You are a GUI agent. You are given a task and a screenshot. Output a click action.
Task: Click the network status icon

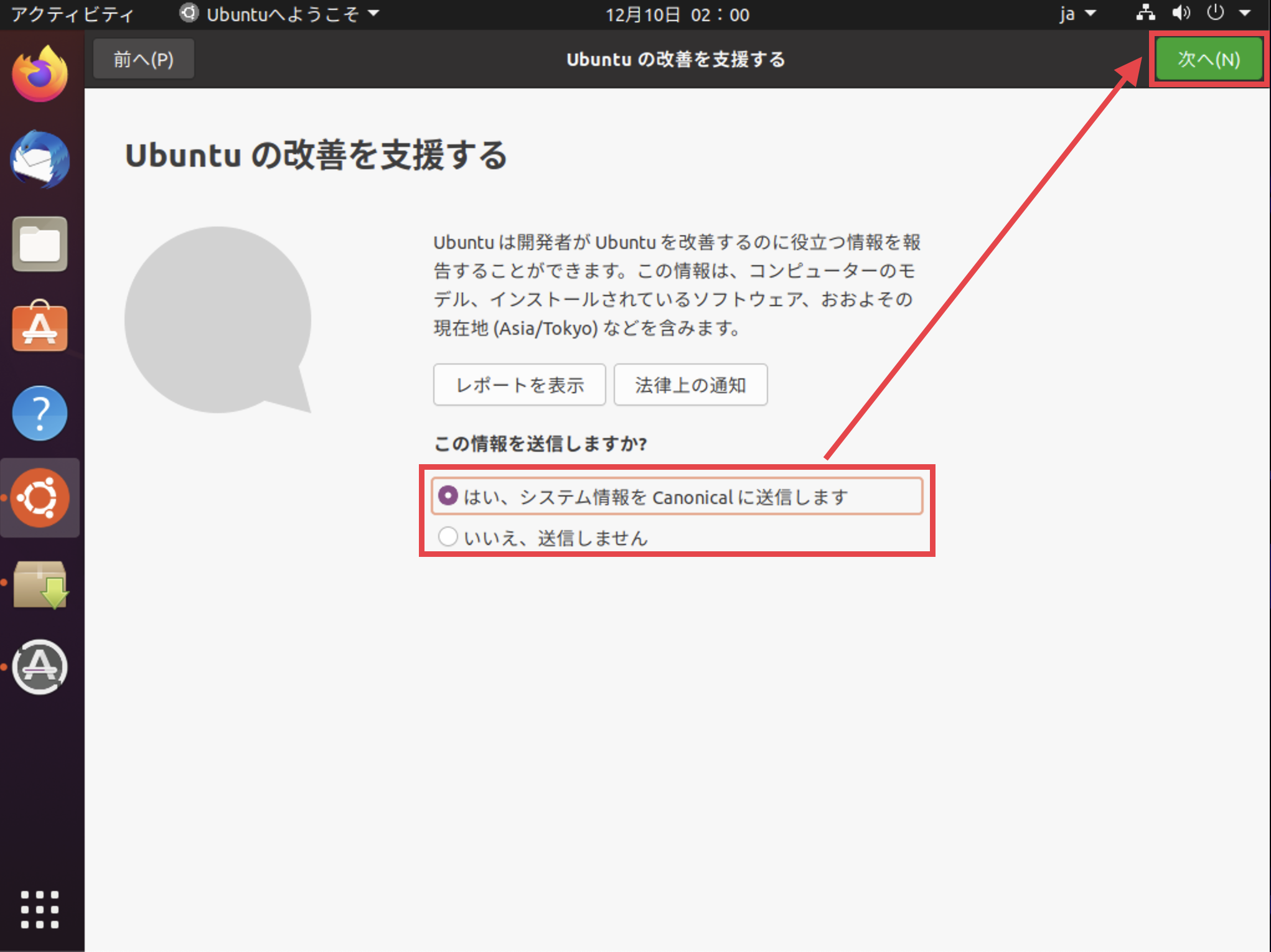pos(1145,13)
